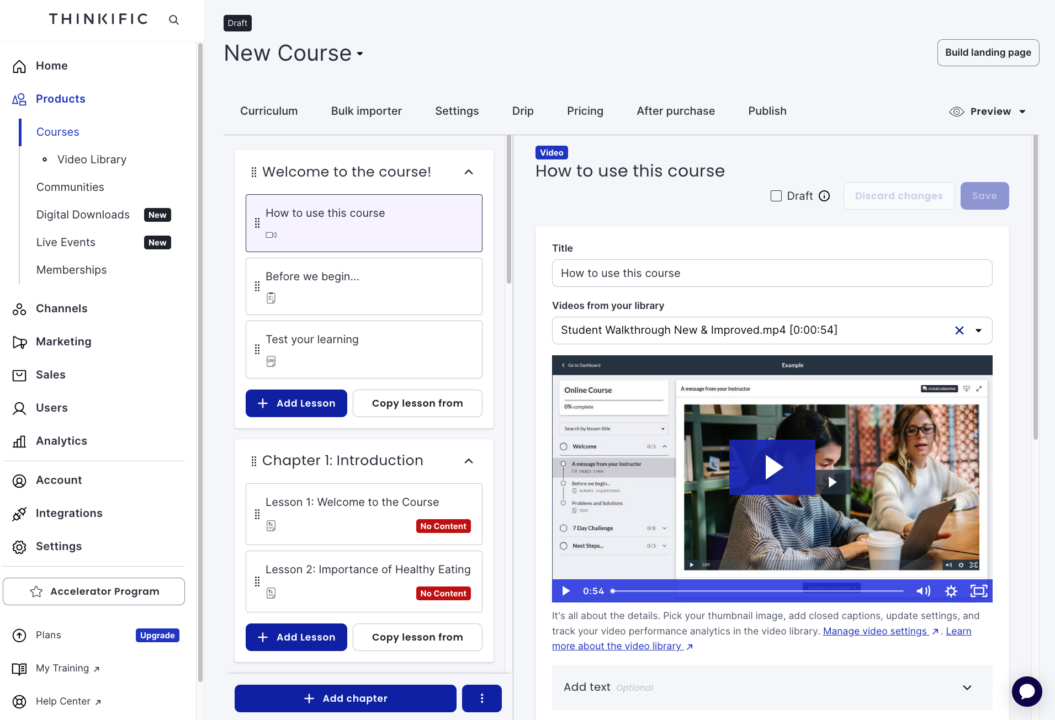Check the Draft checkbox near Discard changes

(775, 195)
